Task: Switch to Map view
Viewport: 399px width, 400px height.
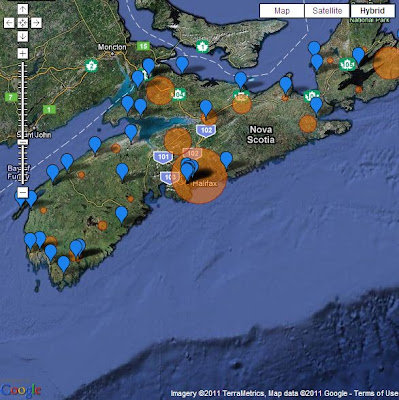Action: point(282,11)
